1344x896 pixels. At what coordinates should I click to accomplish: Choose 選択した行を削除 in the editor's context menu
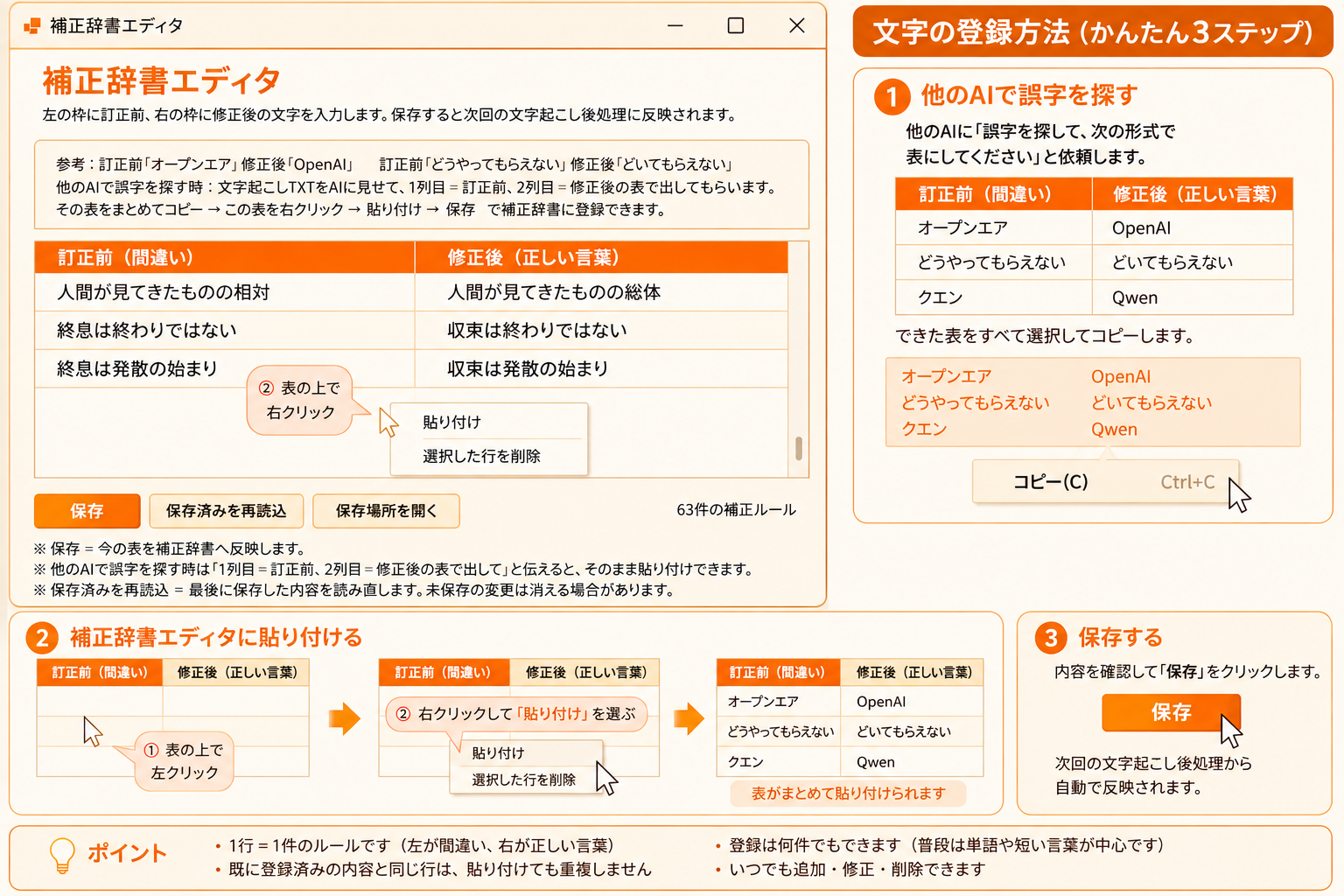click(488, 456)
